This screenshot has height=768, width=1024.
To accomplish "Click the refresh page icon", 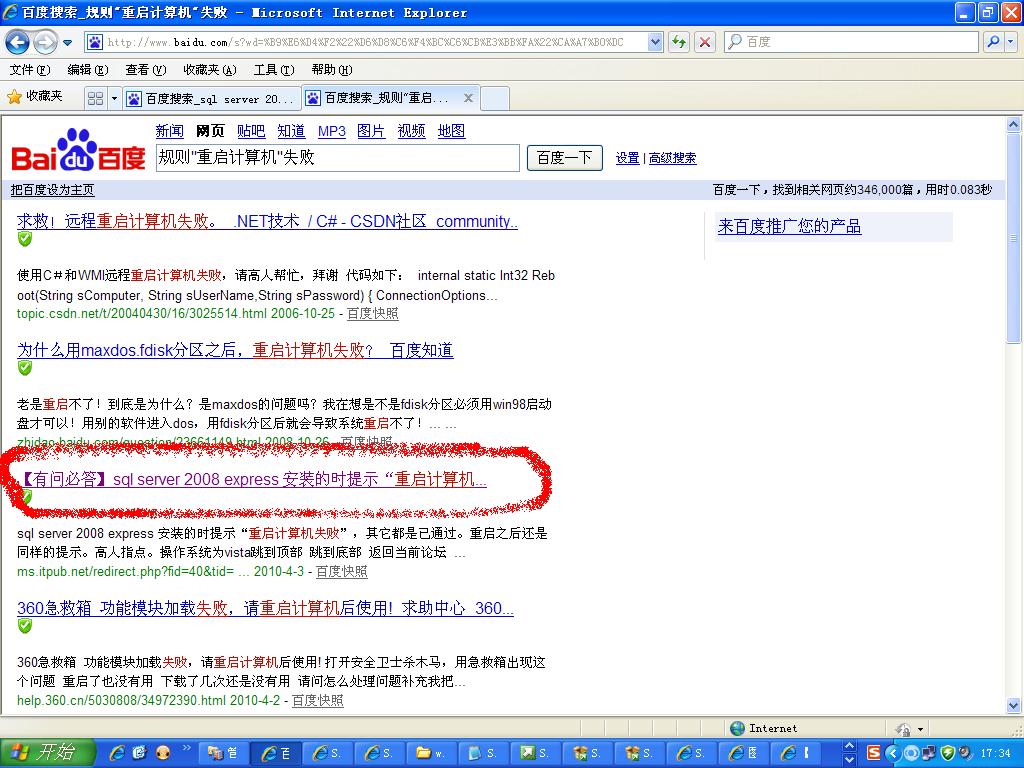I will (680, 42).
